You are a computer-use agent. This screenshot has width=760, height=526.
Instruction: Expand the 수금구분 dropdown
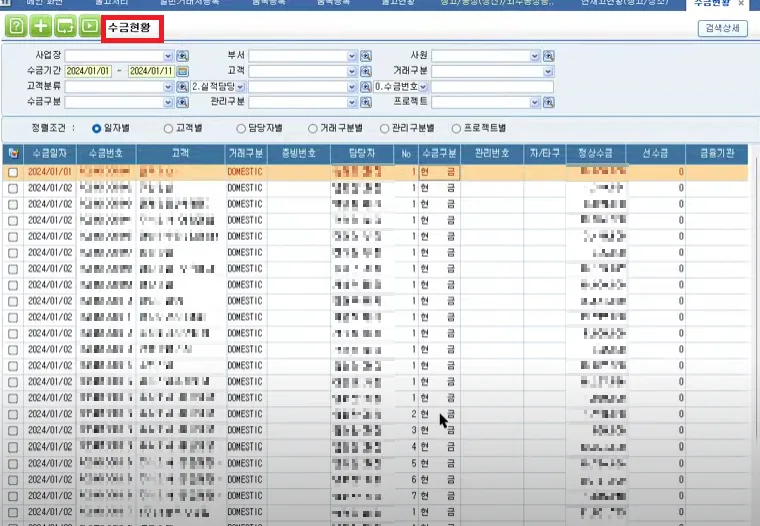click(x=168, y=103)
